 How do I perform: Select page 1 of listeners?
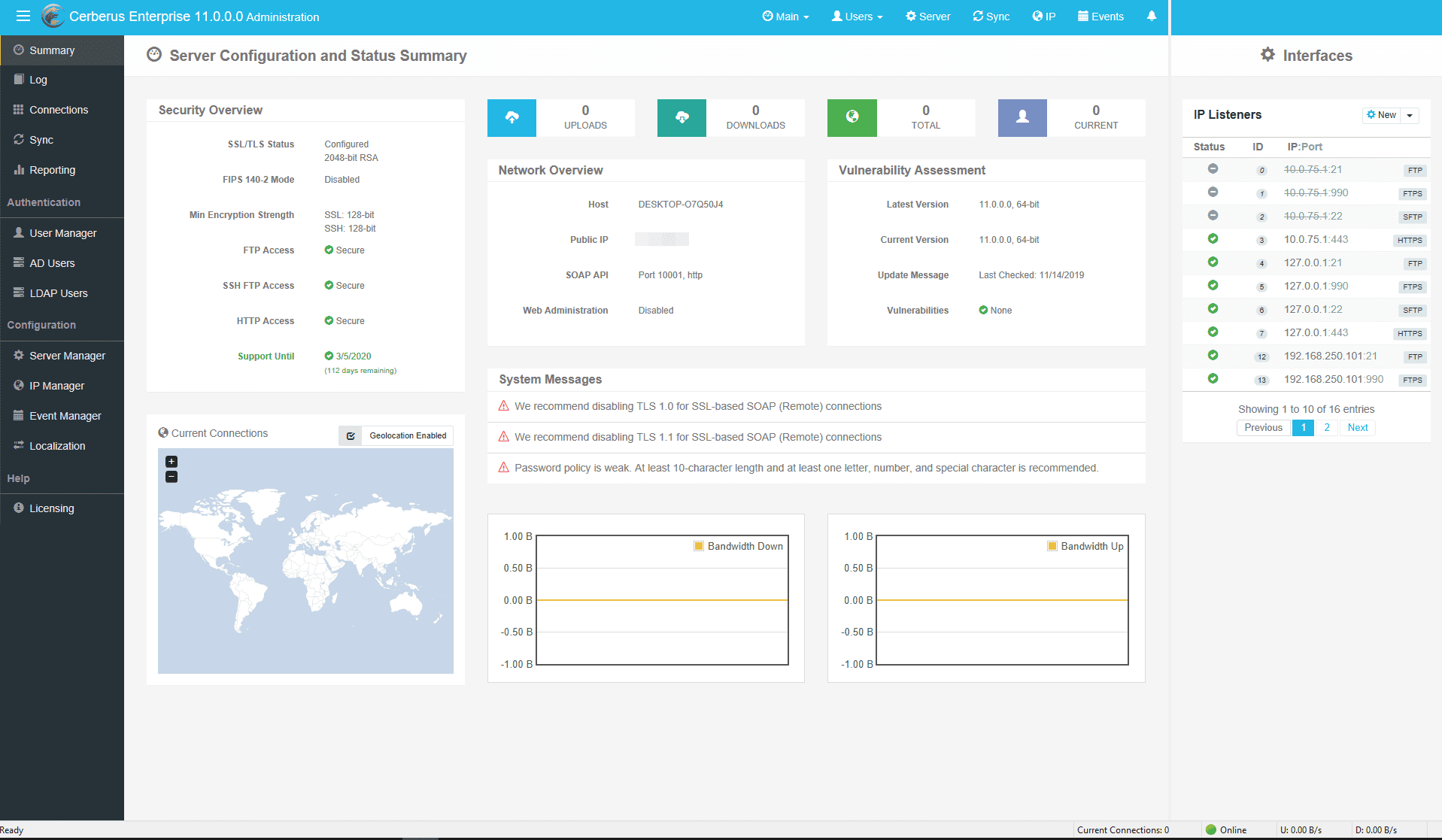(1304, 428)
